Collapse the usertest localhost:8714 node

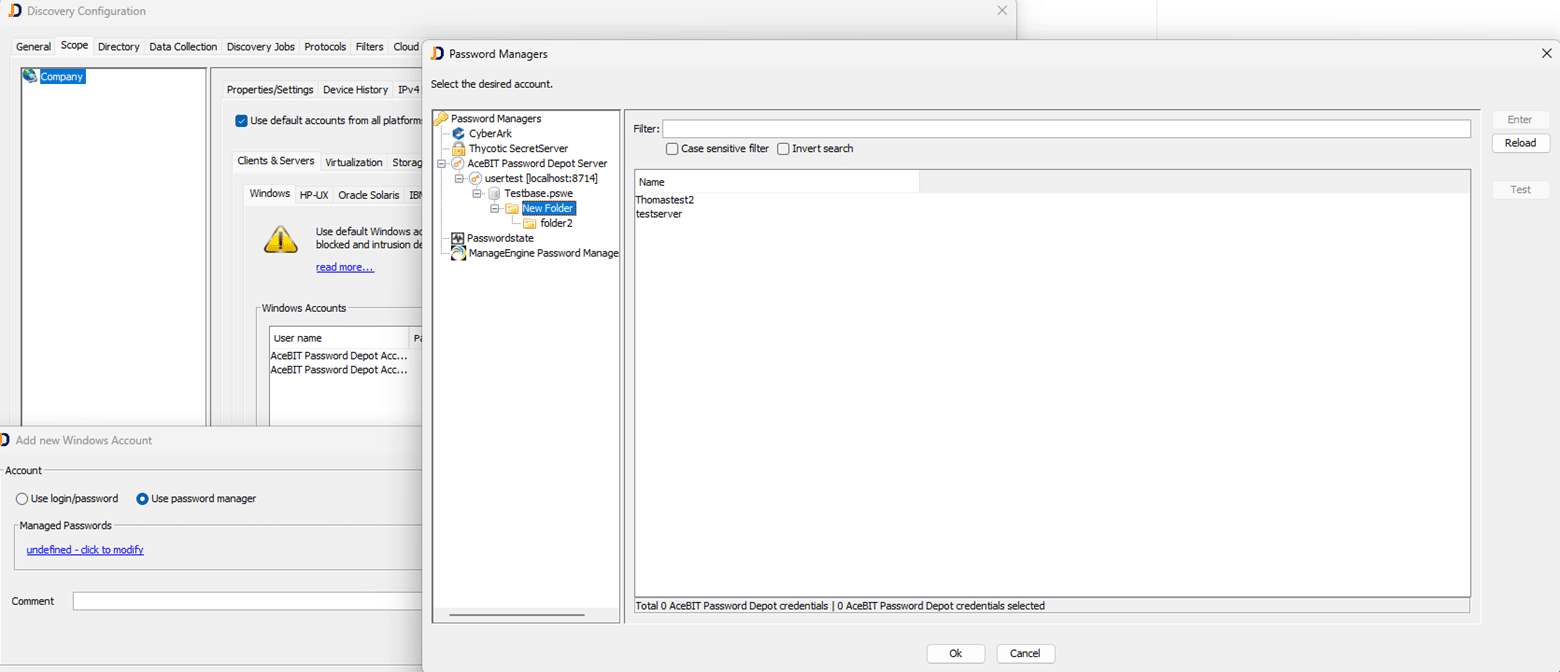(459, 178)
